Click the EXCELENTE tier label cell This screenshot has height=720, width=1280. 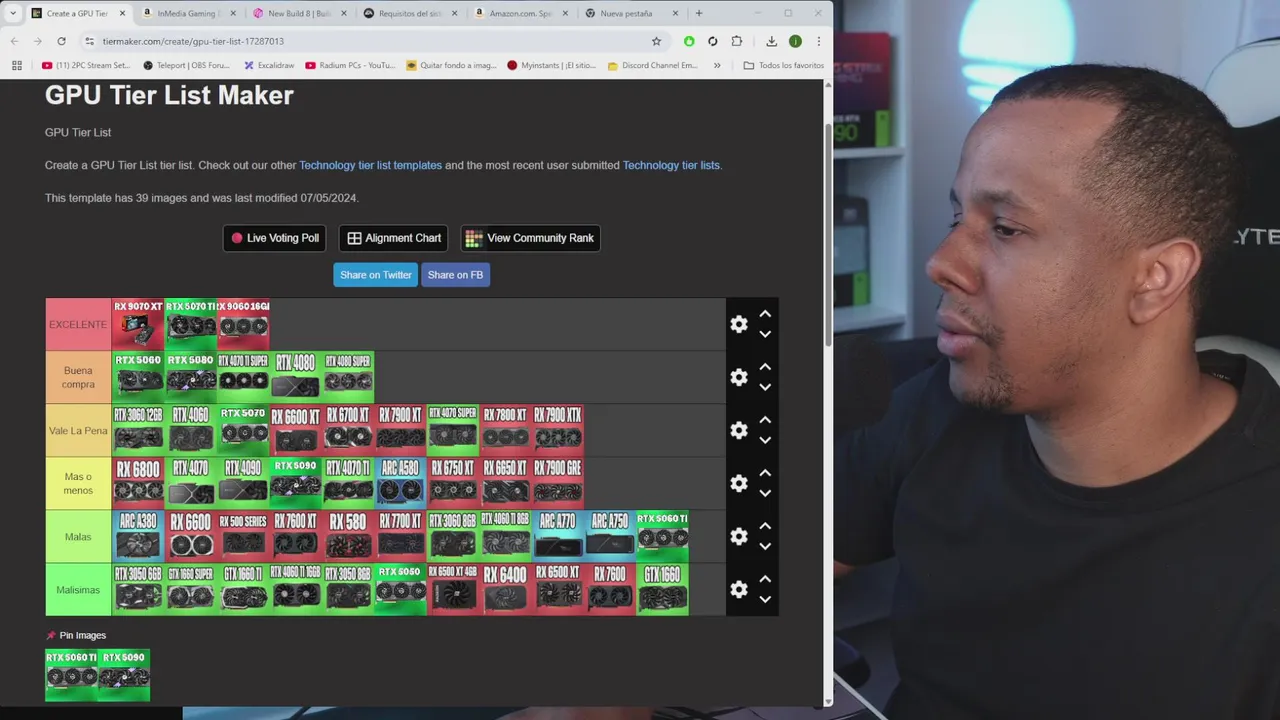pos(78,324)
